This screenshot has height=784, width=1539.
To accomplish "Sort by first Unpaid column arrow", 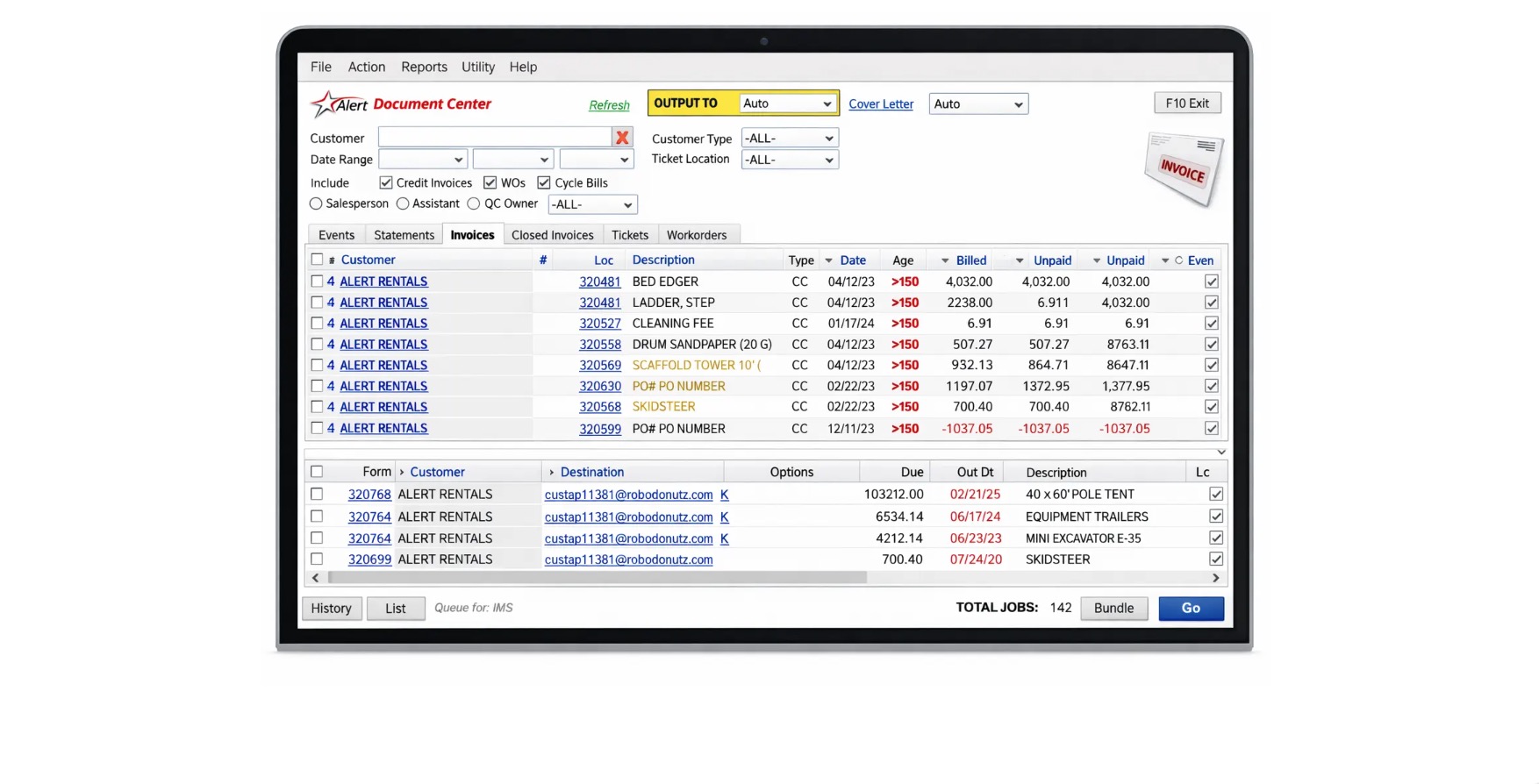I will pyautogui.click(x=1020, y=260).
